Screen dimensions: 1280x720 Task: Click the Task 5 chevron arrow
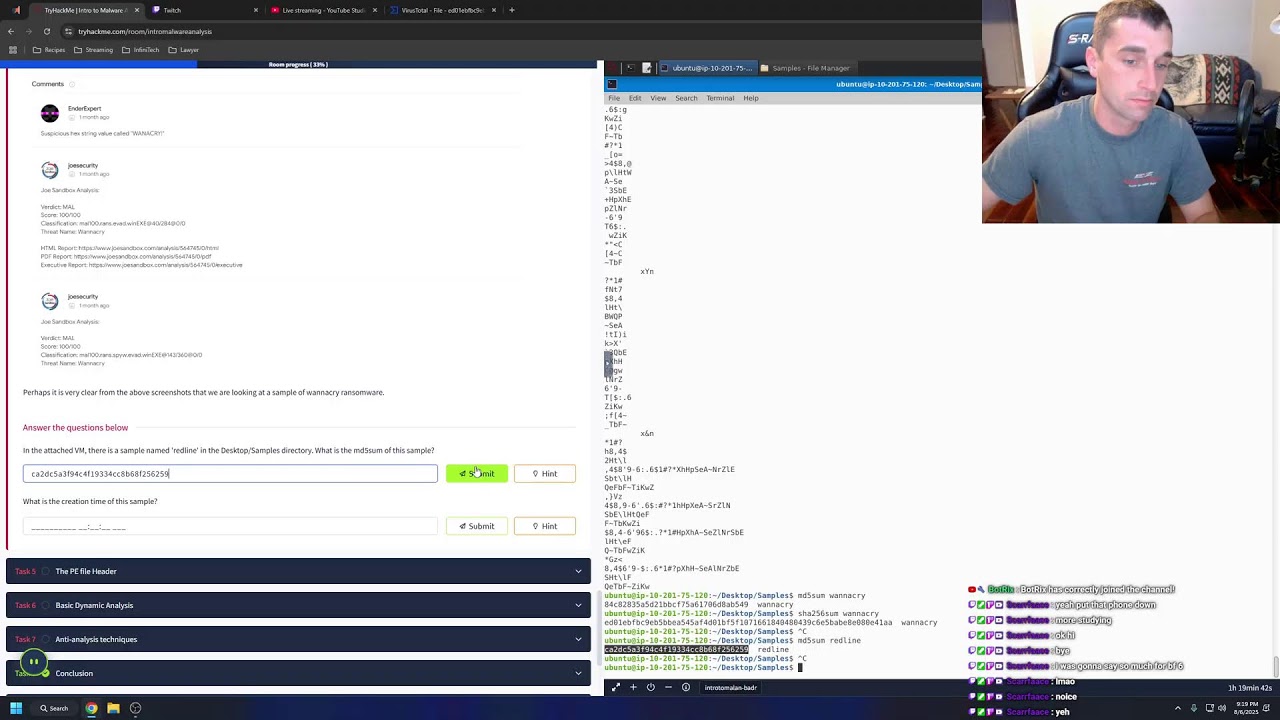pos(578,571)
